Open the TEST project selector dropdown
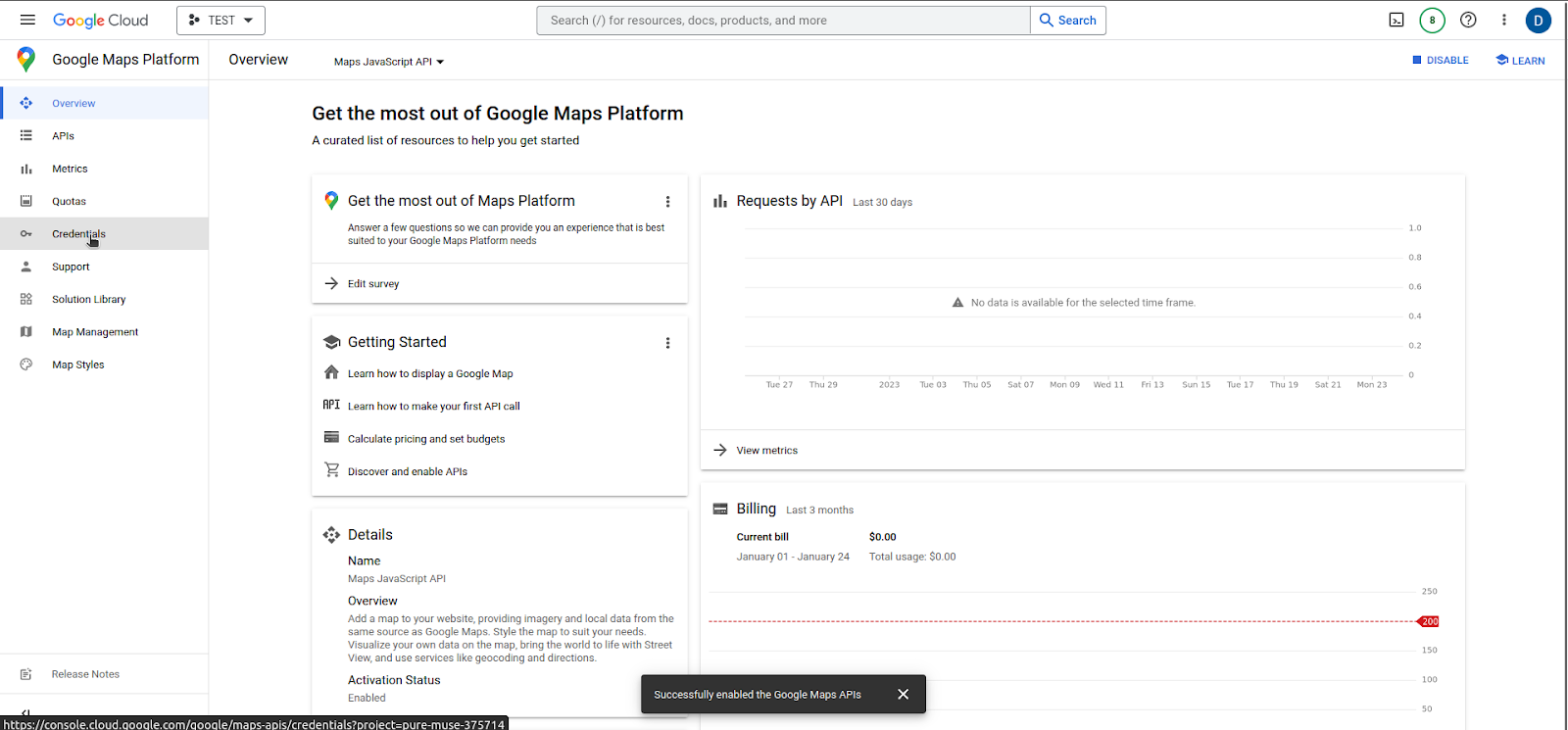 tap(220, 21)
